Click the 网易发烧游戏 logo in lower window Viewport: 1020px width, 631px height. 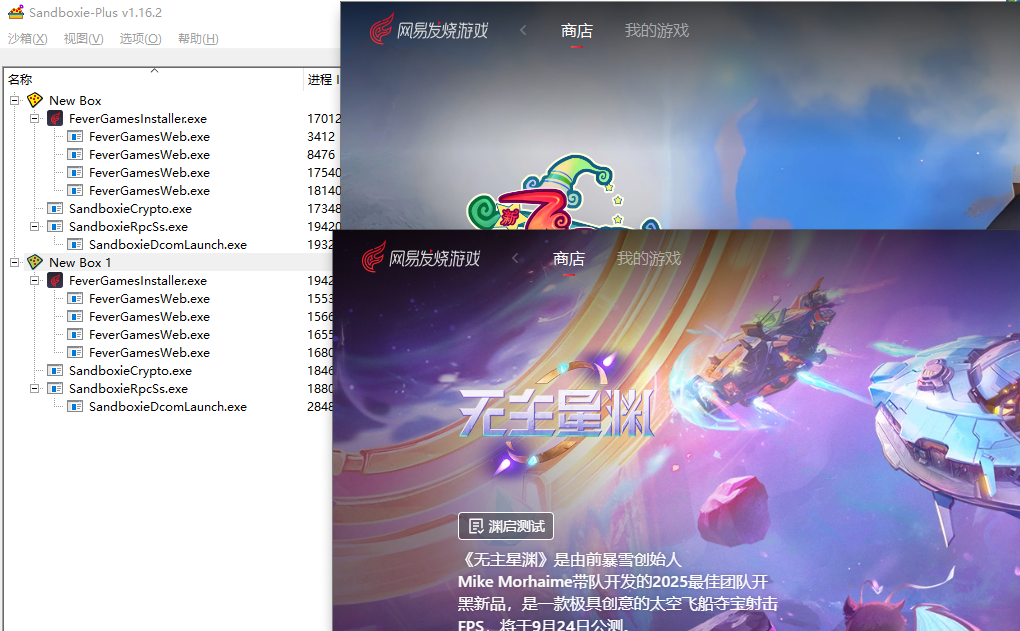(421, 258)
